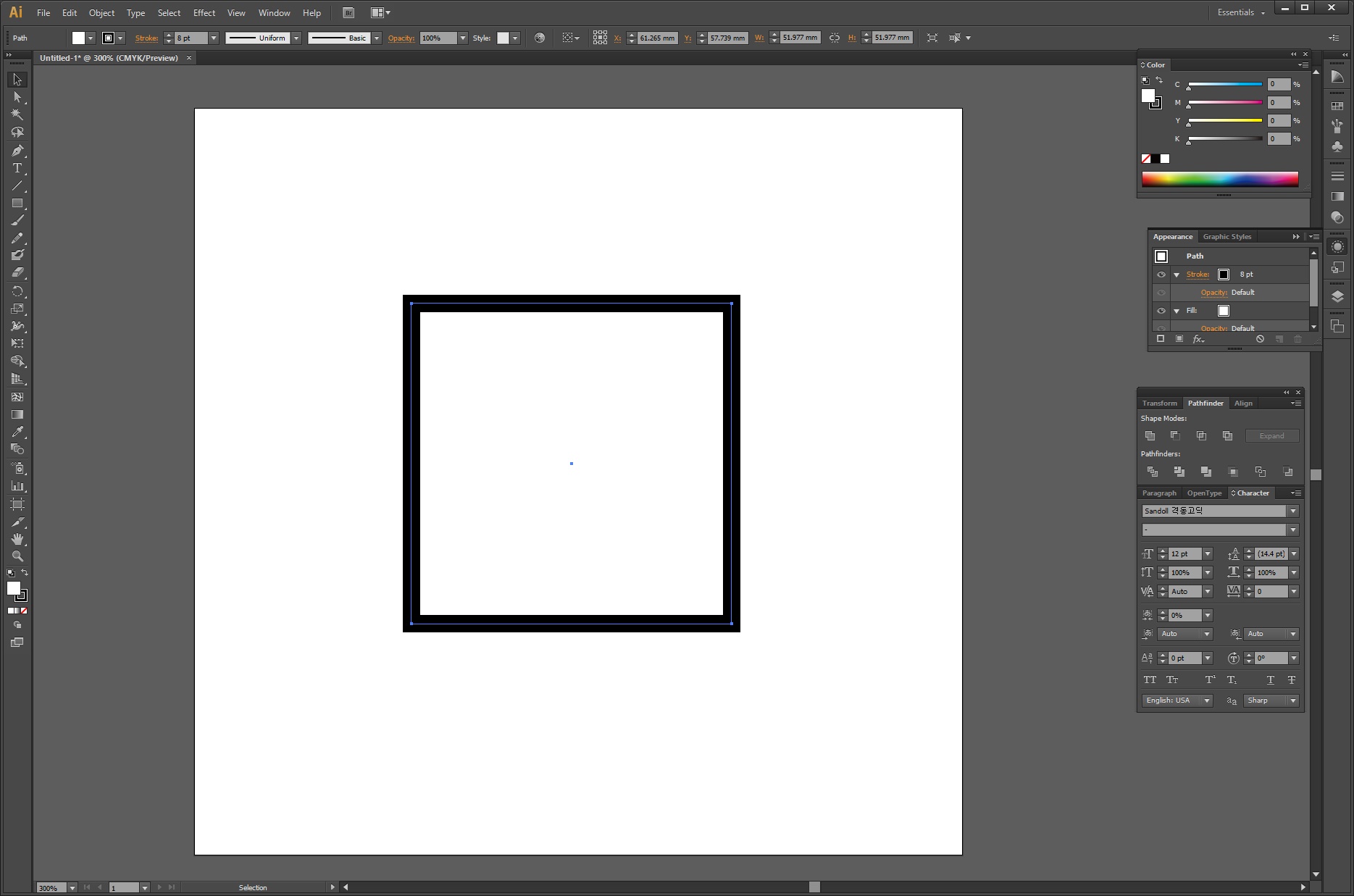Screen dimensions: 1354x896
Task: Select the Eyedropper tool
Action: pyautogui.click(x=17, y=432)
